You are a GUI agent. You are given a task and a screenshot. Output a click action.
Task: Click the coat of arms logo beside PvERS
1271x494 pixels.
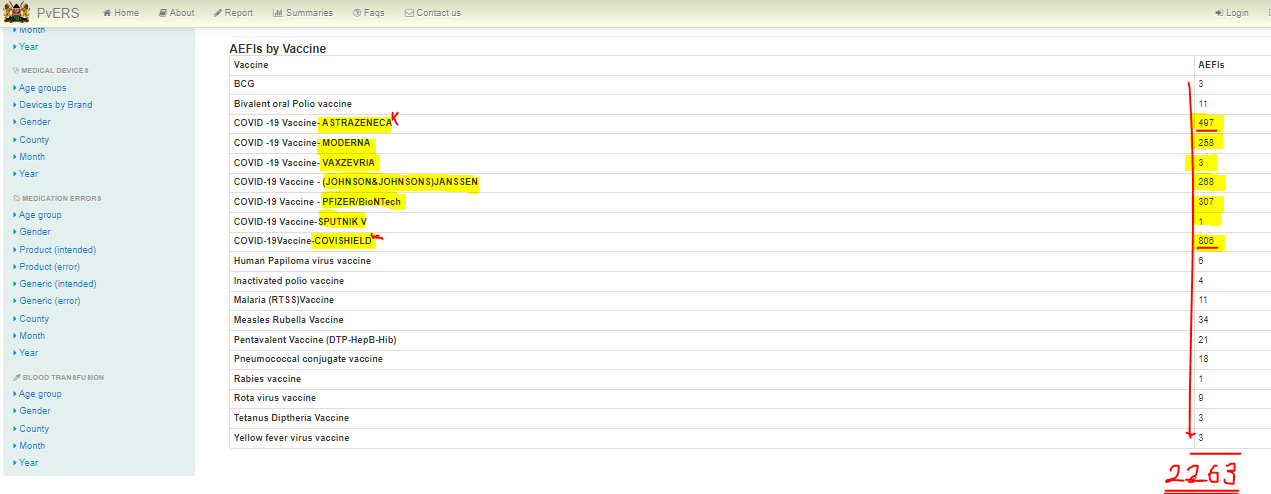tap(15, 12)
